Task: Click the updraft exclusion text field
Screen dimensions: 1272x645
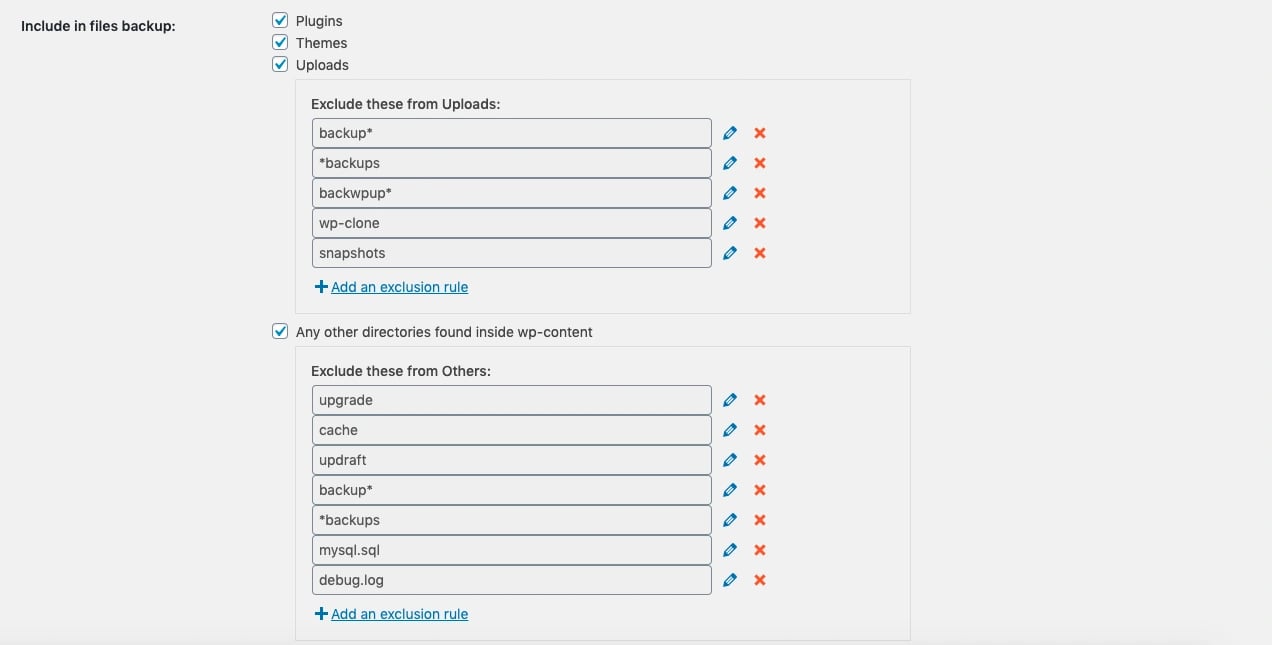Action: [x=511, y=460]
